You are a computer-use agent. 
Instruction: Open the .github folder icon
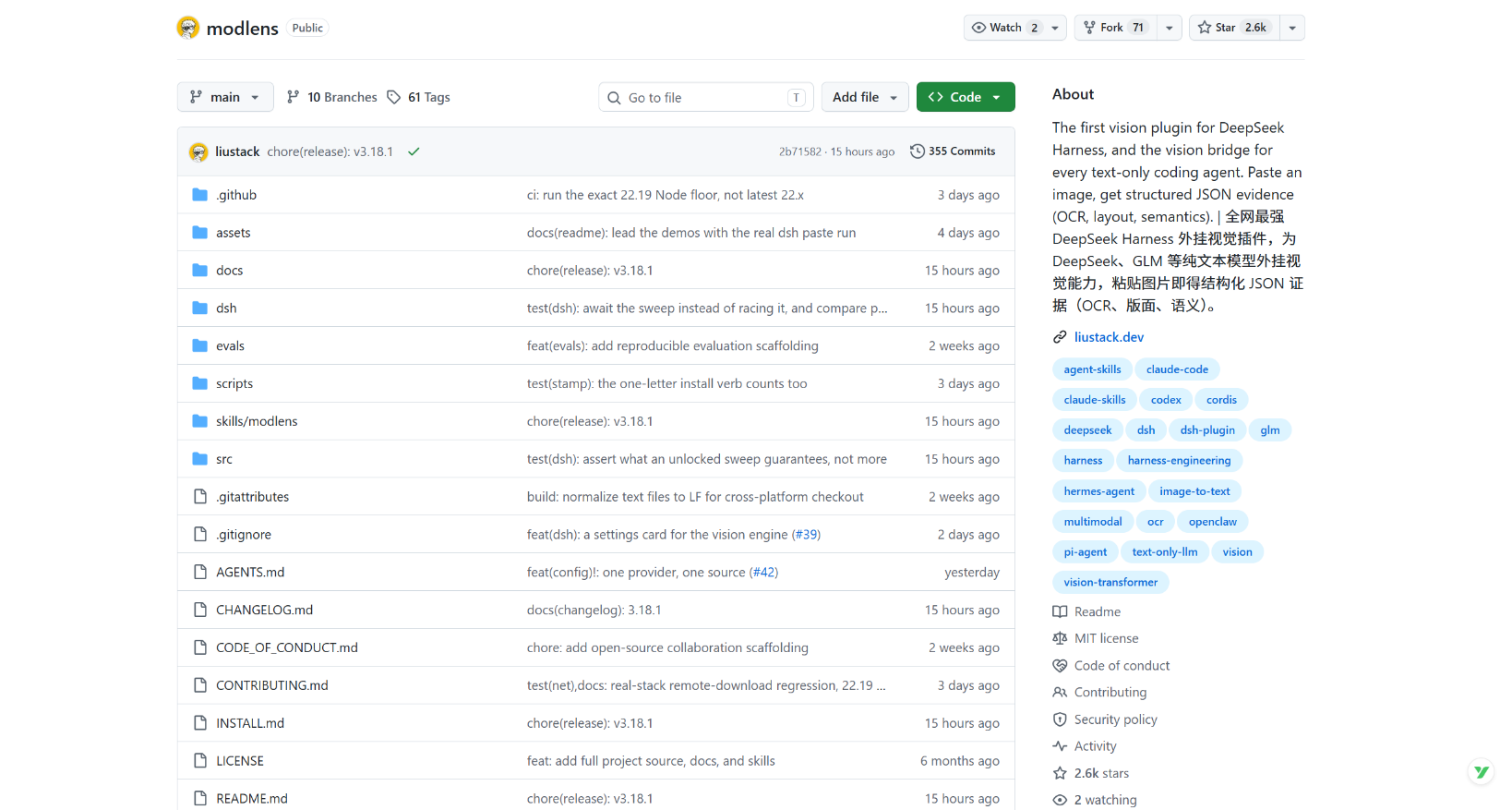click(199, 195)
